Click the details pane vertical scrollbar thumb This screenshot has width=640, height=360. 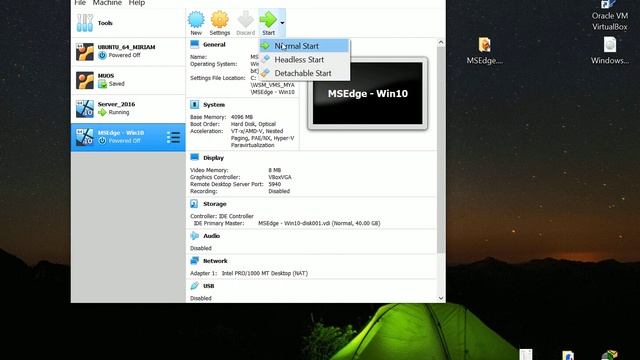(441, 149)
